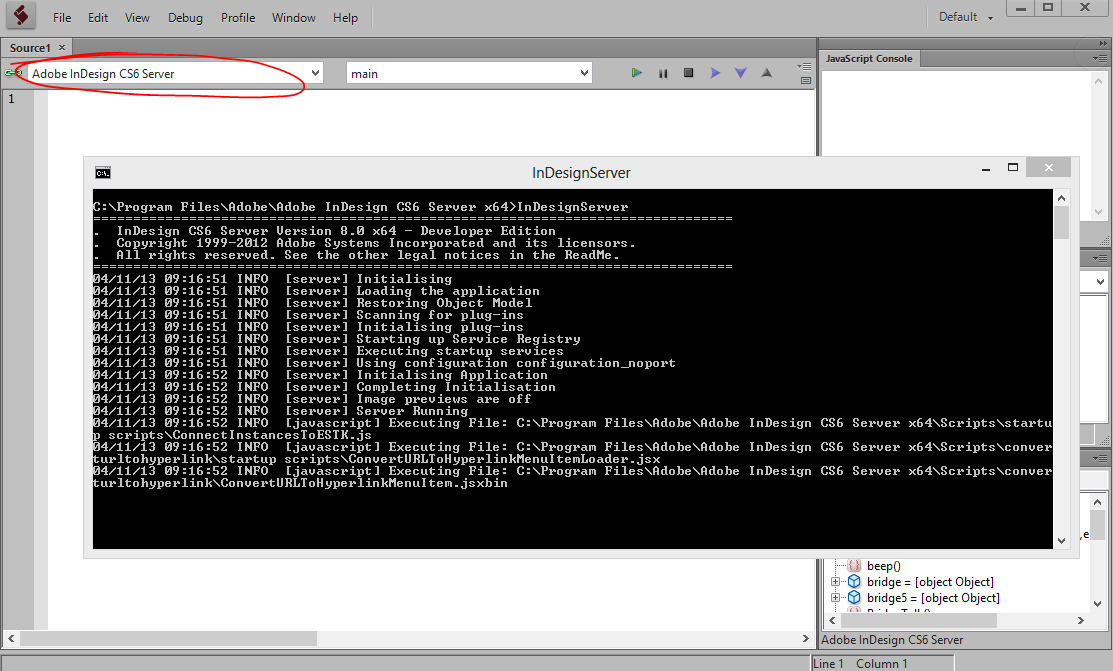The height and width of the screenshot is (671, 1113).
Task: Click JavaScript Console scrollbar down arrow
Action: click(x=1098, y=212)
